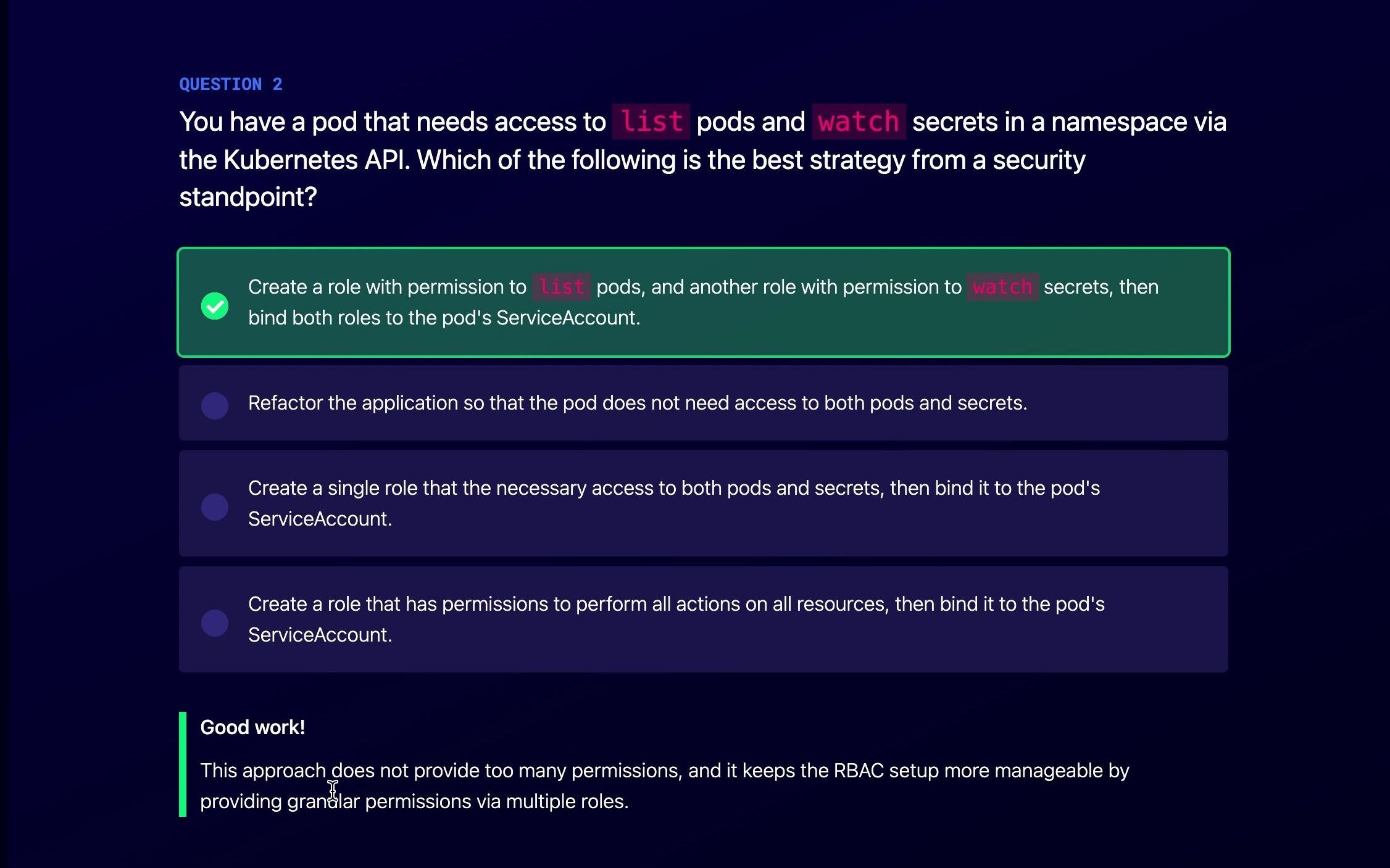The height and width of the screenshot is (868, 1390).
Task: Click the 'Kubernetes API' phrase in the question
Action: pos(316,160)
